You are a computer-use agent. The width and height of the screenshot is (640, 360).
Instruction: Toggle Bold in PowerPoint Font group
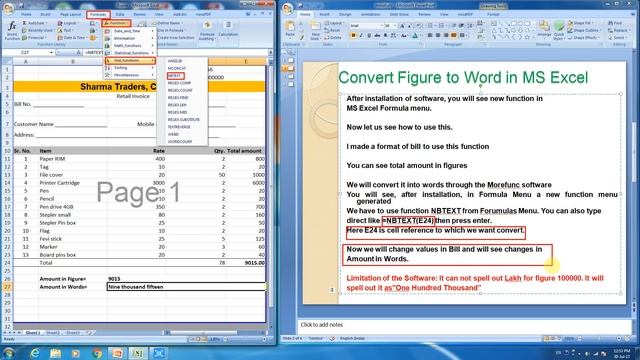[x=353, y=36]
